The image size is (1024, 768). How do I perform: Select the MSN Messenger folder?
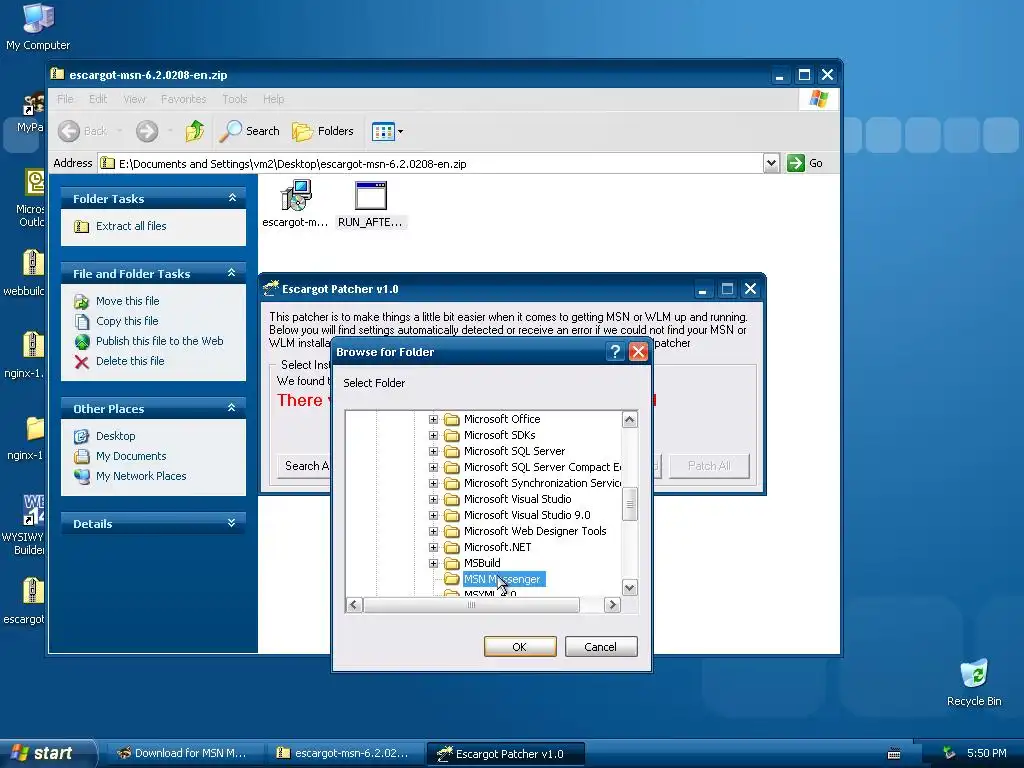502,579
